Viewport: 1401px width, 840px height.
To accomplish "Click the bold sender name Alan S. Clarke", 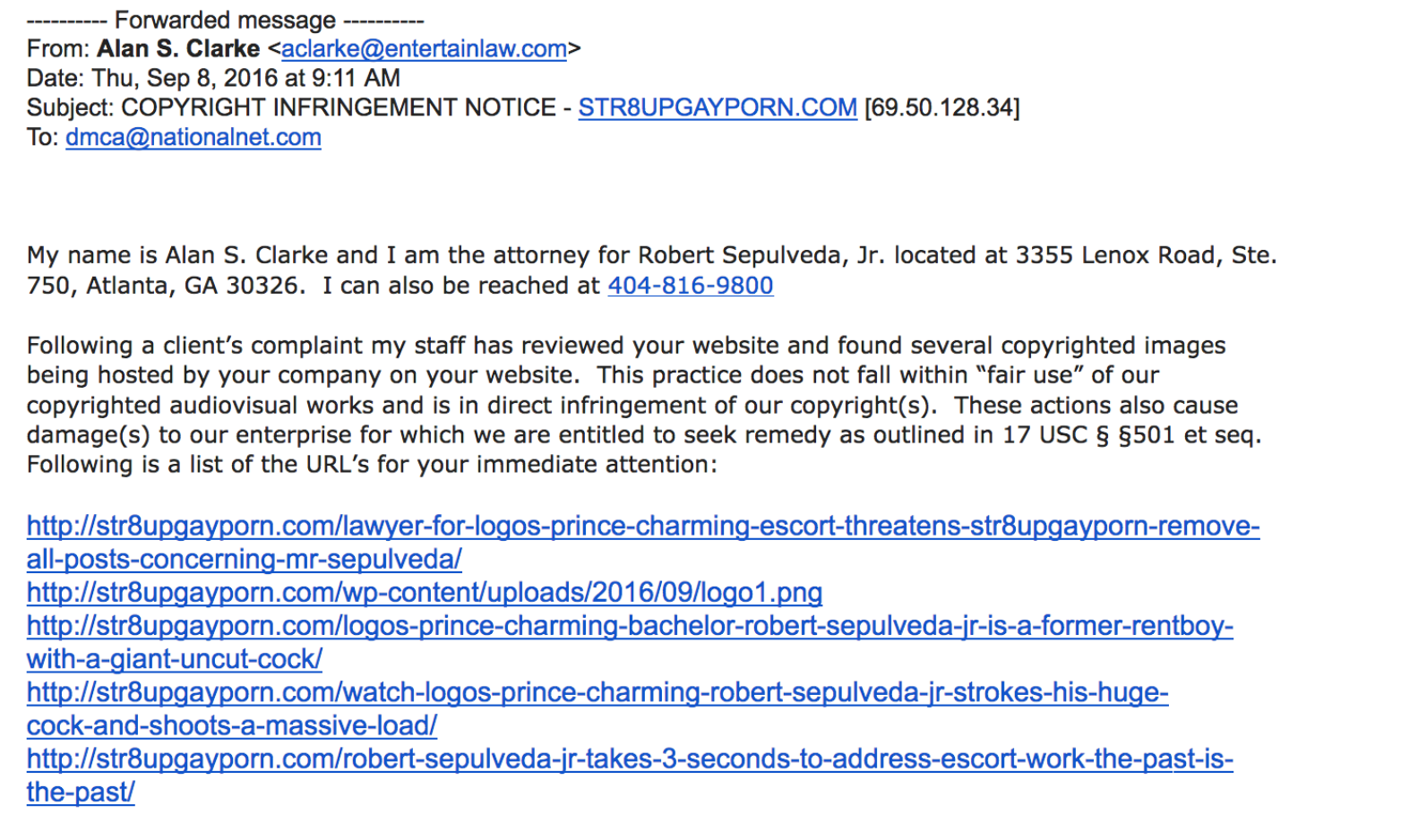I will pyautogui.click(x=178, y=48).
